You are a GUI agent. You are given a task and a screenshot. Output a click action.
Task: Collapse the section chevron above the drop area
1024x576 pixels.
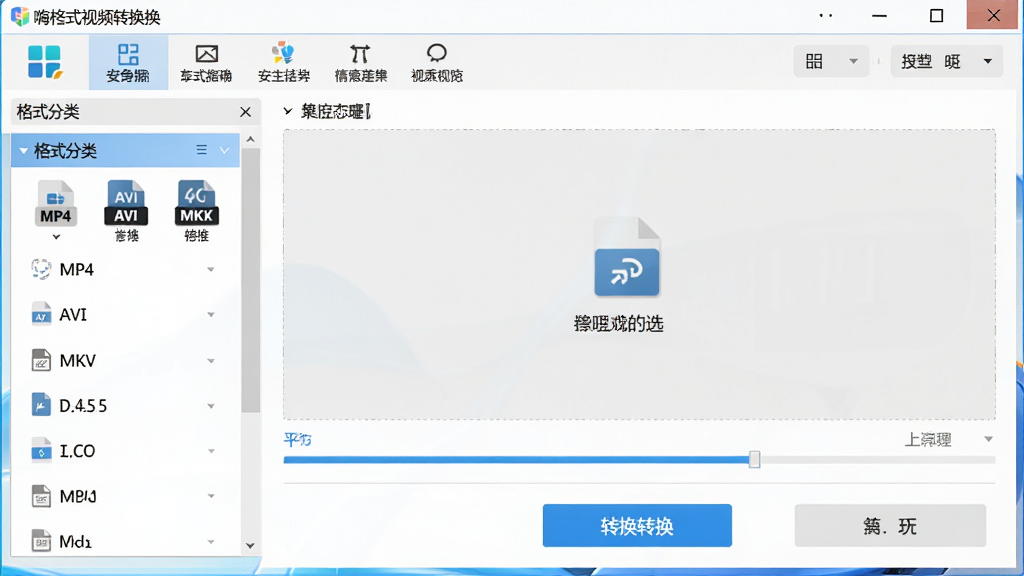[x=288, y=112]
